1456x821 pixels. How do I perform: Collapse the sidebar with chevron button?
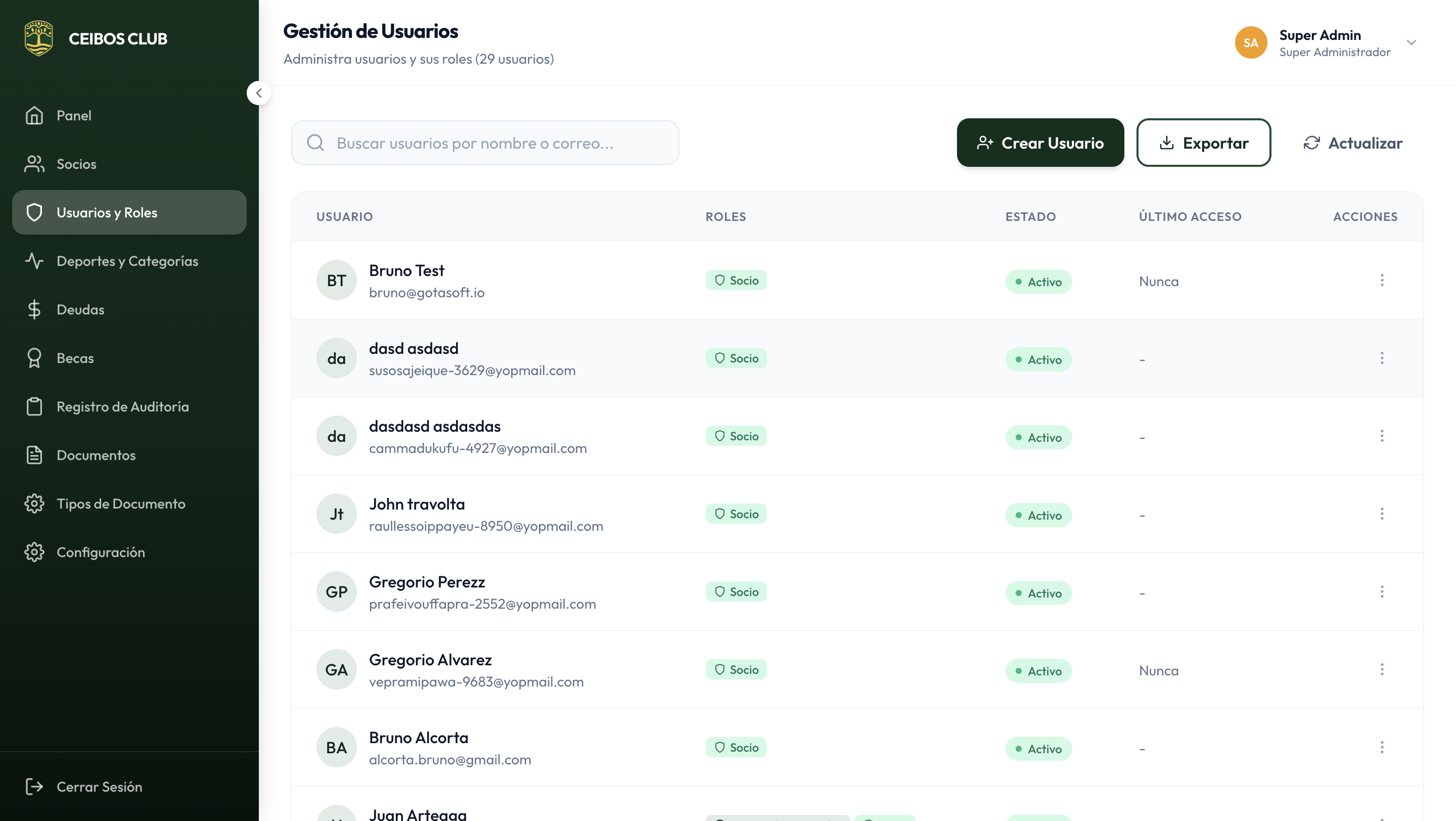coord(259,93)
